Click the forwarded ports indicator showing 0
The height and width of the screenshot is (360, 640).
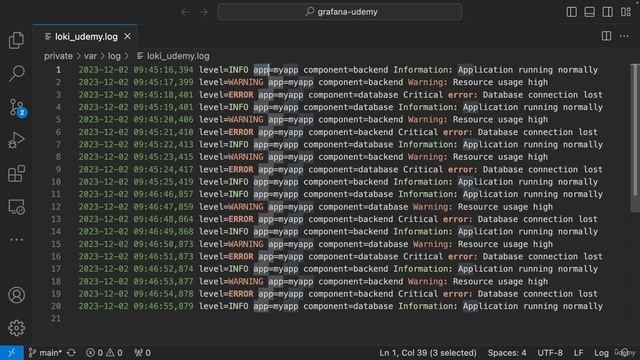click(142, 353)
